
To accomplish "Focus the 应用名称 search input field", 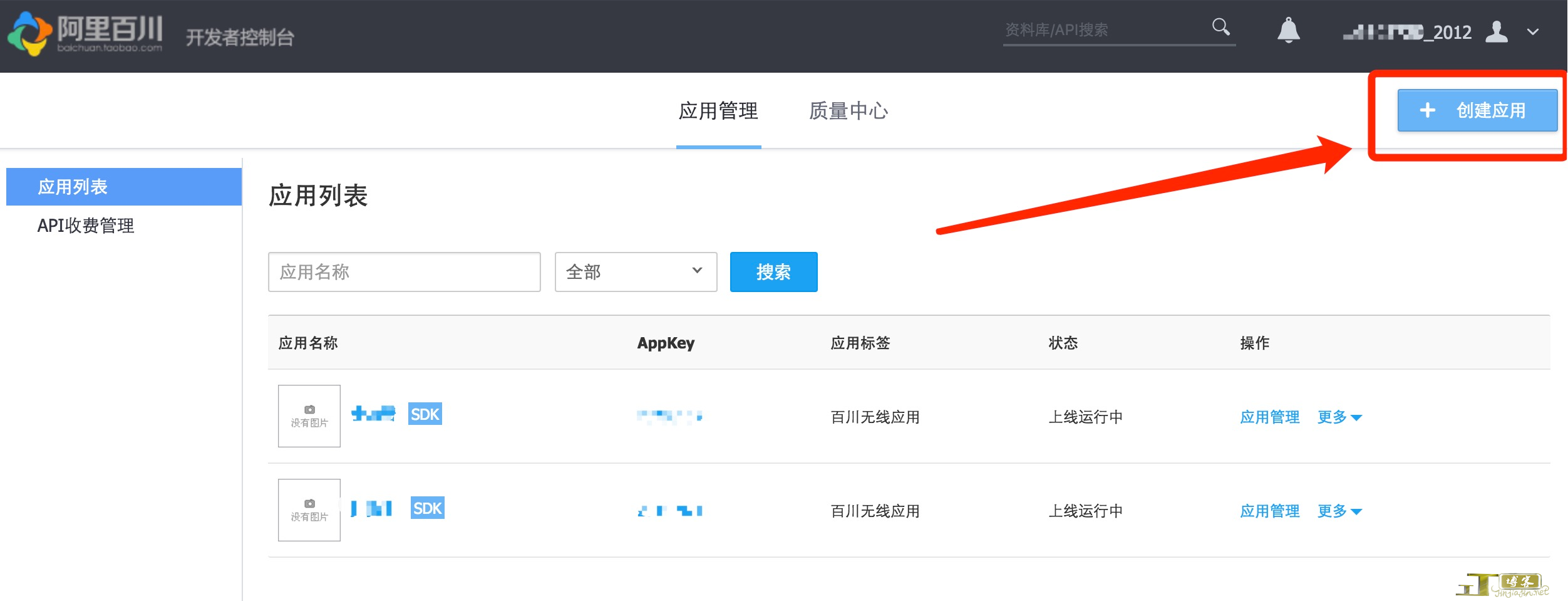I will click(x=404, y=272).
